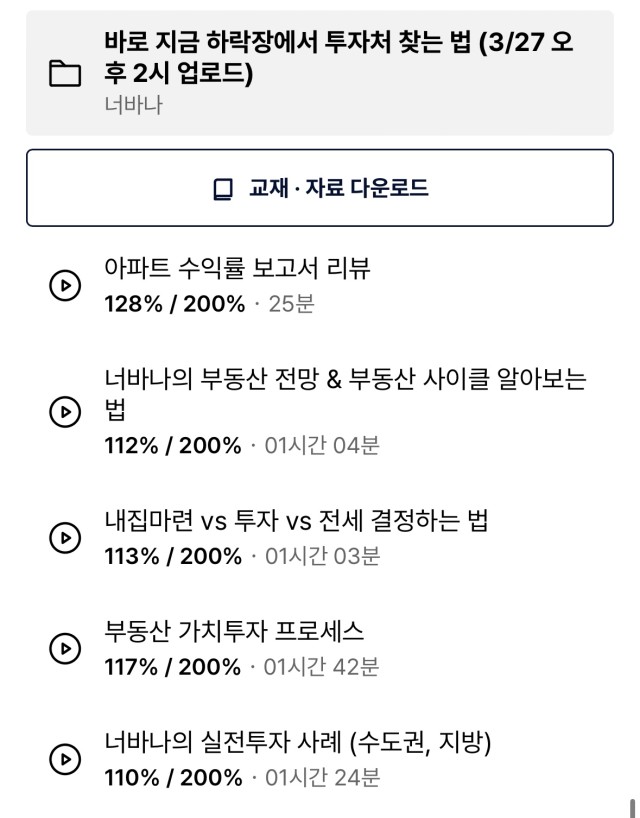Click the 01시간 24분 duration label
This screenshot has width=640, height=818.
pyautogui.click(x=322, y=777)
